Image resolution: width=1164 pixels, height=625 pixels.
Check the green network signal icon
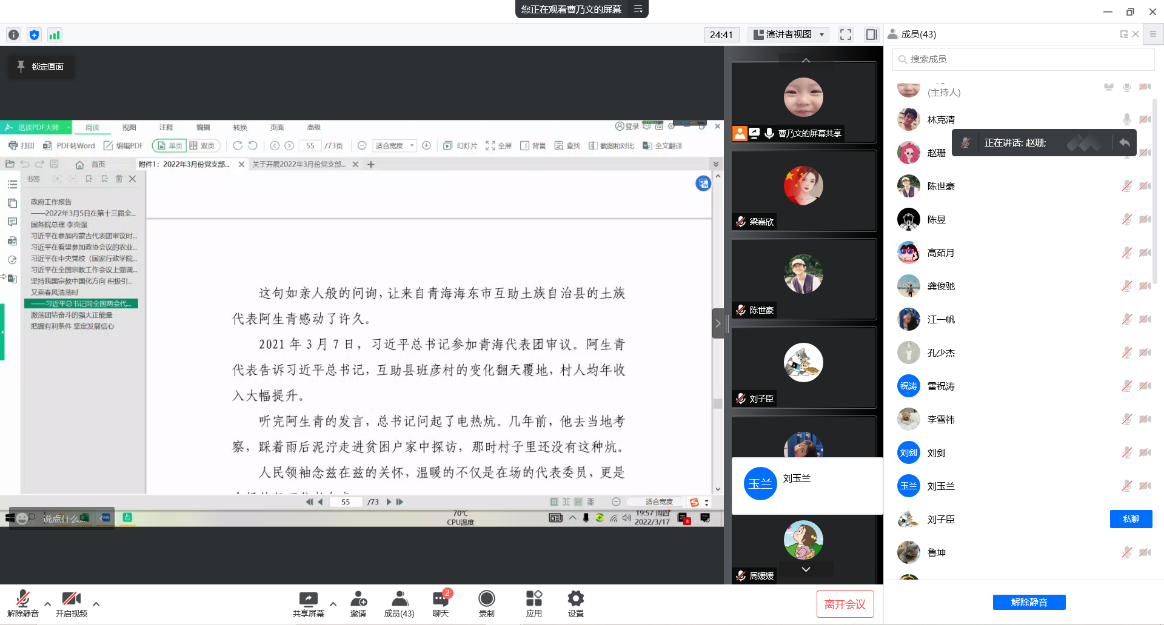click(54, 34)
